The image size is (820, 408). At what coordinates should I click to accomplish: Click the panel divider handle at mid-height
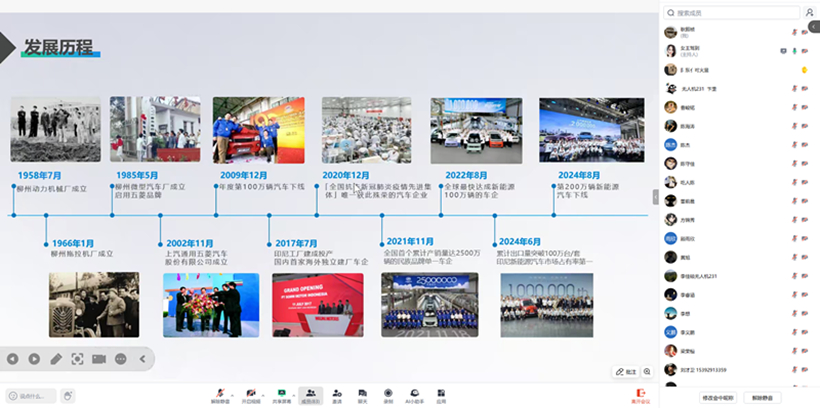coord(656,197)
